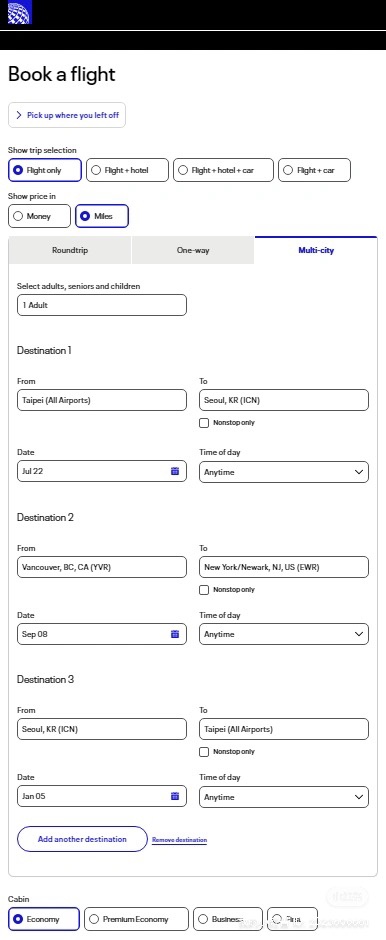
Task: Enable Nonstop only for Destination 3
Action: coord(204,752)
